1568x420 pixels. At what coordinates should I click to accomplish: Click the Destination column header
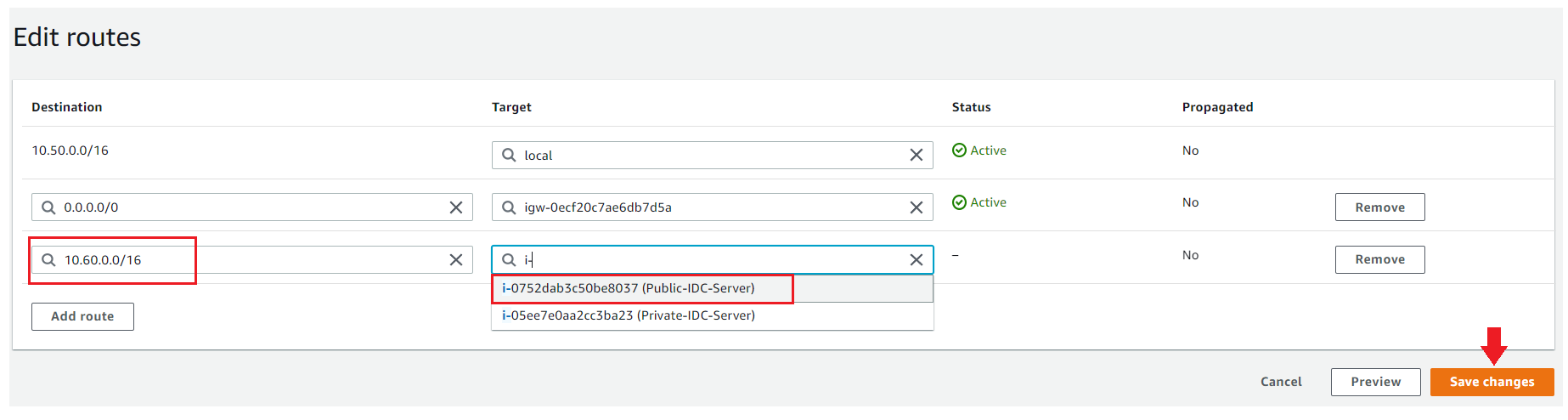(67, 107)
